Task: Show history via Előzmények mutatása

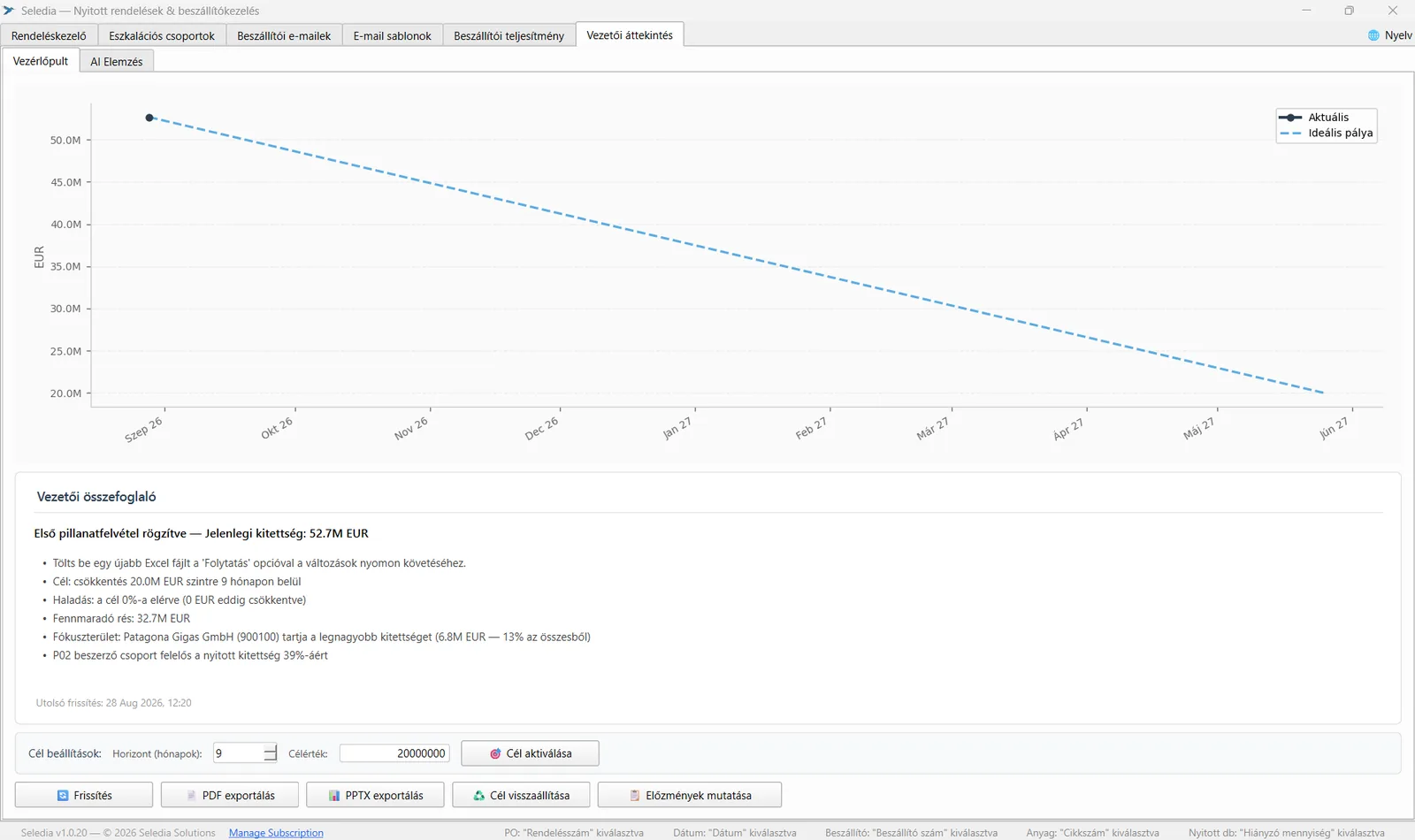Action: coord(690,795)
